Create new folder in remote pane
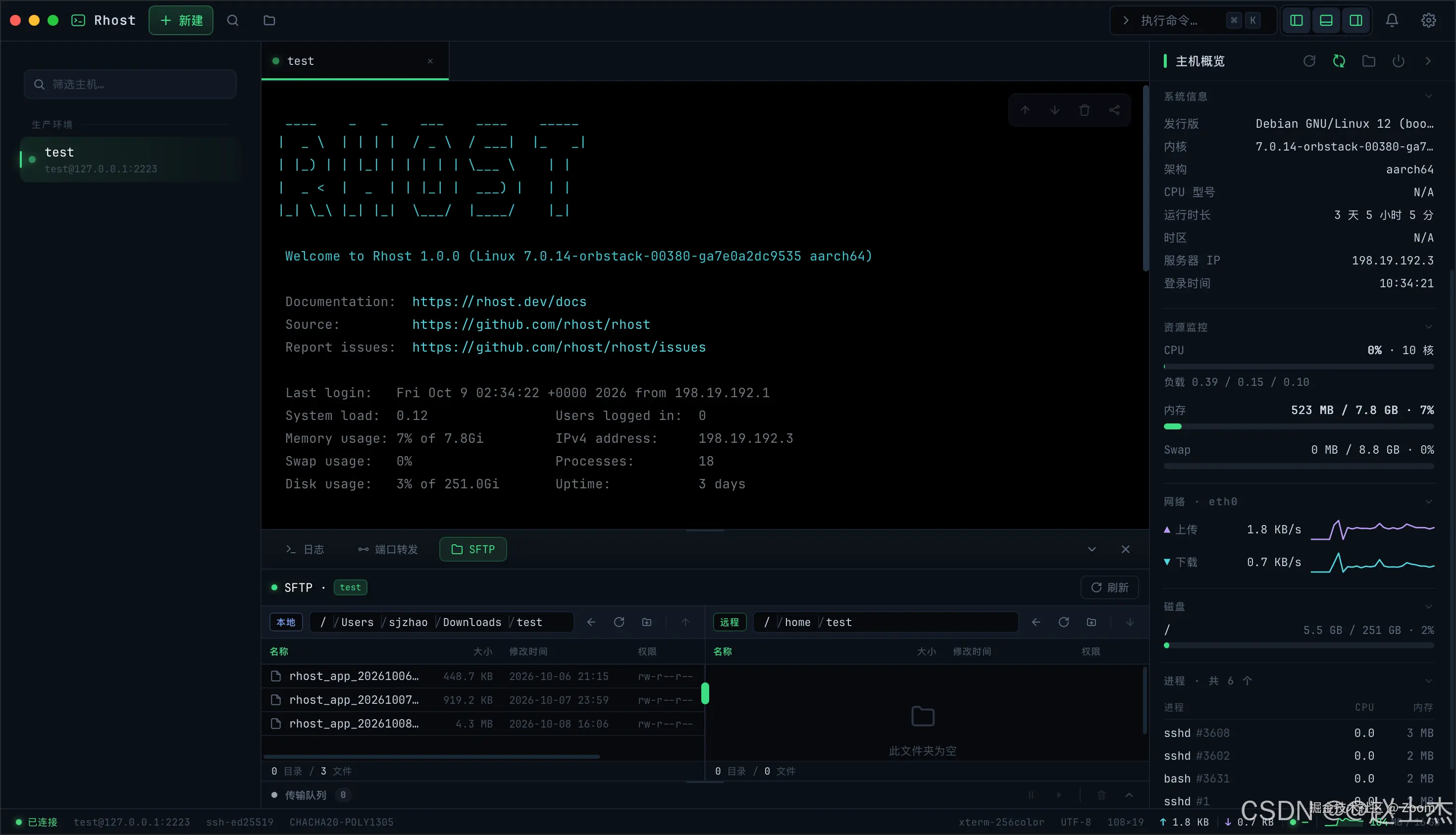1456x835 pixels. point(1092,622)
